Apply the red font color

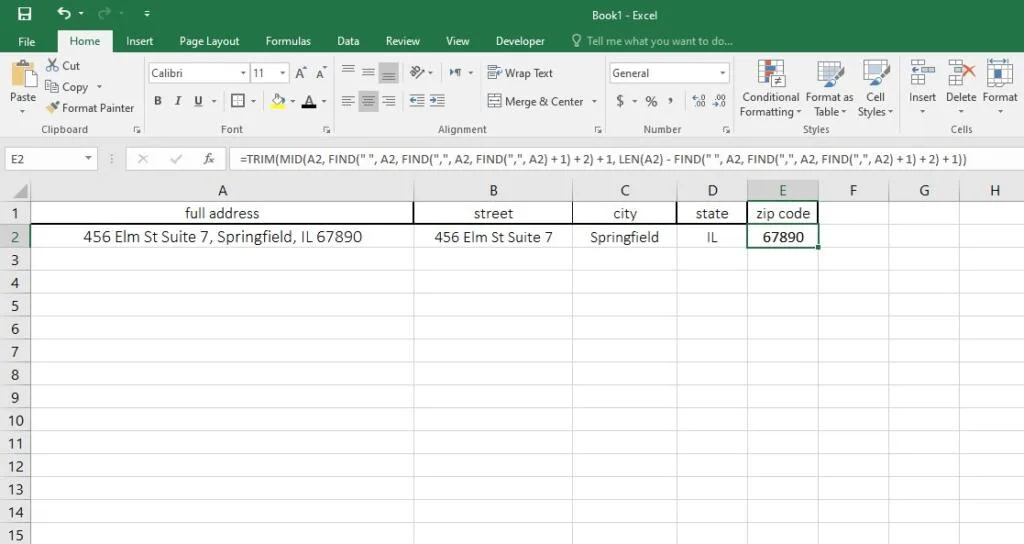point(309,101)
